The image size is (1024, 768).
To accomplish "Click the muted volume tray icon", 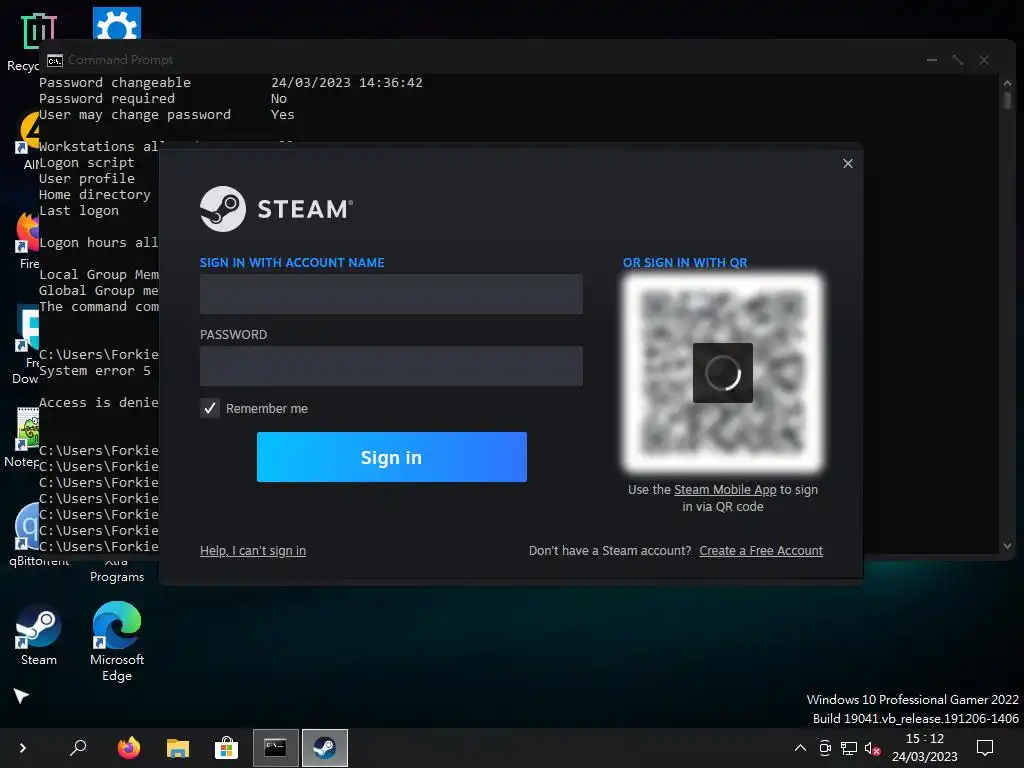I will click(x=872, y=748).
